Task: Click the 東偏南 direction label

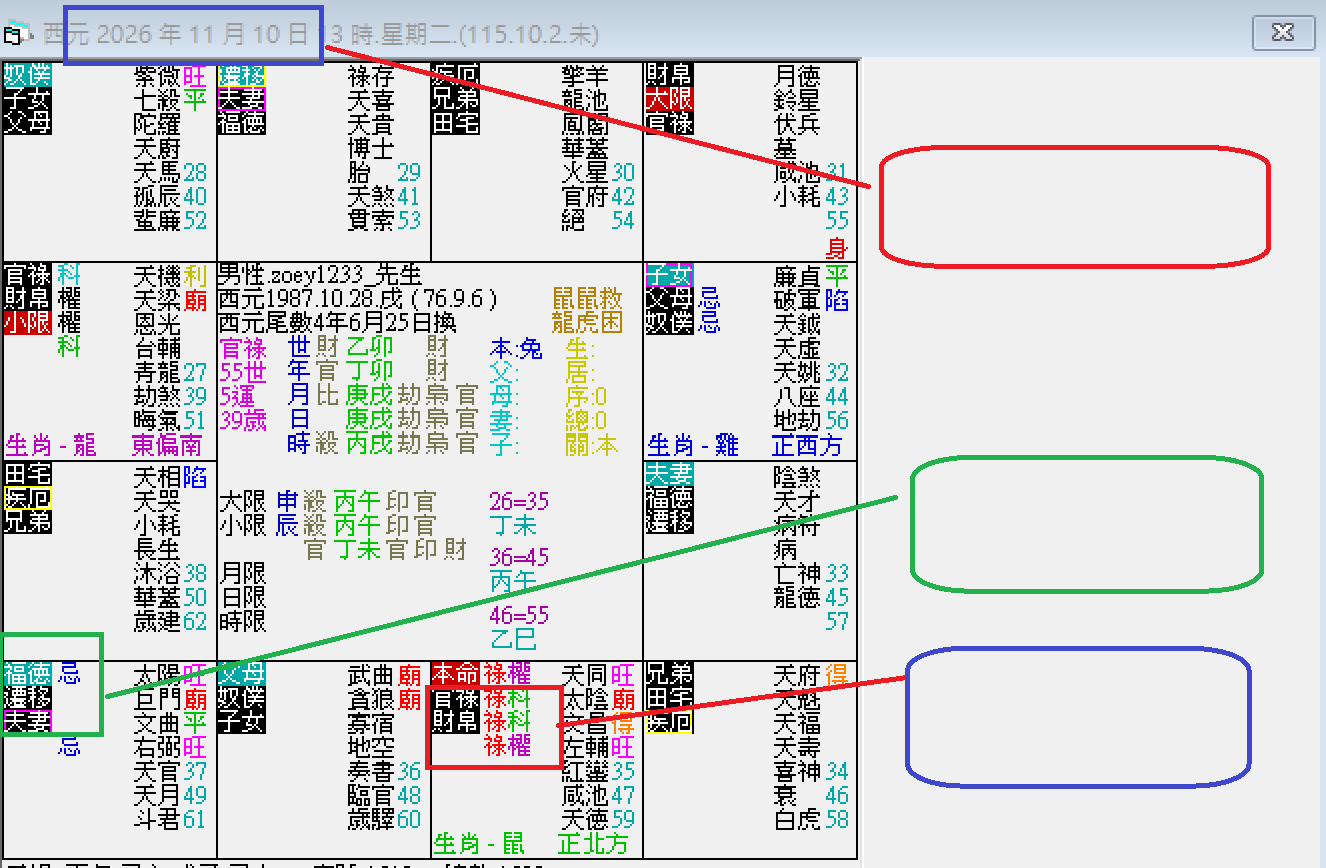Action: click(x=170, y=443)
